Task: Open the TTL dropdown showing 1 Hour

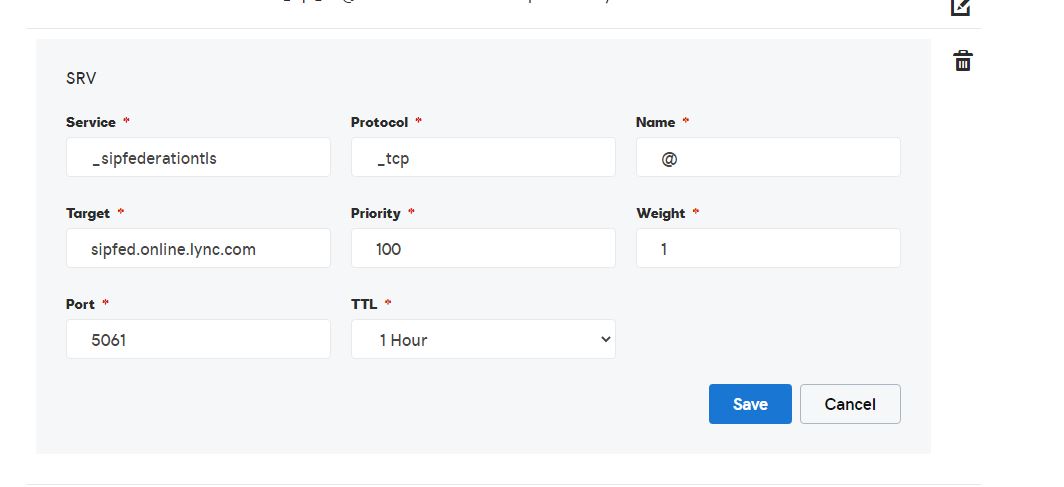Action: [x=483, y=339]
